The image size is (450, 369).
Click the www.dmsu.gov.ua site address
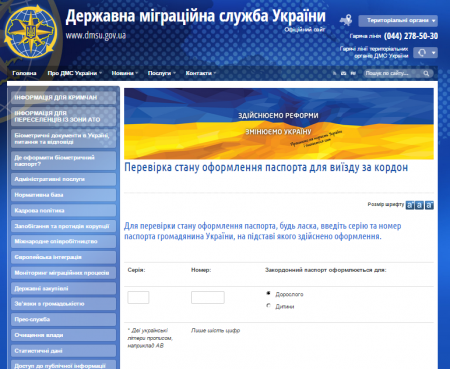[x=96, y=35]
